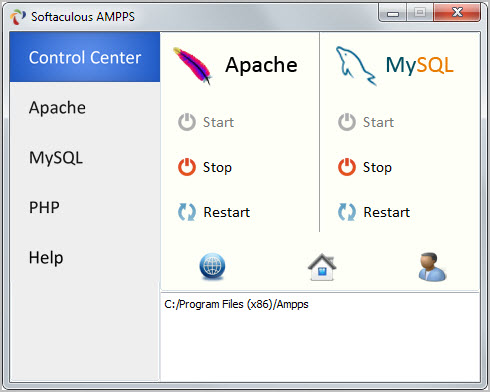Open the Apache sidebar section

click(85, 107)
